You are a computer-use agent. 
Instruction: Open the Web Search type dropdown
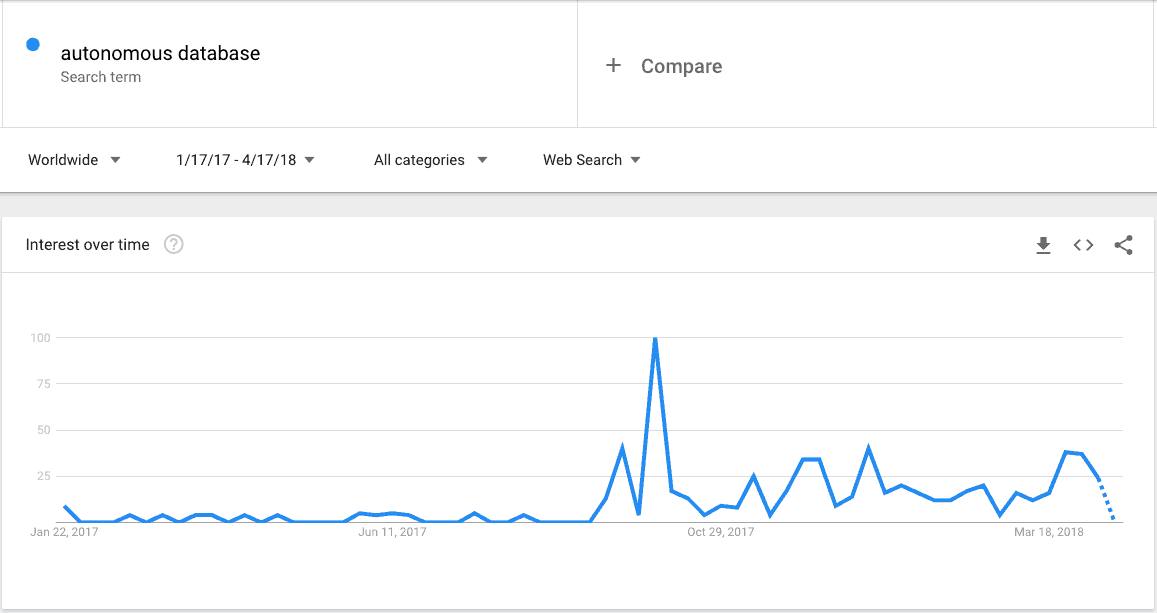[x=591, y=160]
